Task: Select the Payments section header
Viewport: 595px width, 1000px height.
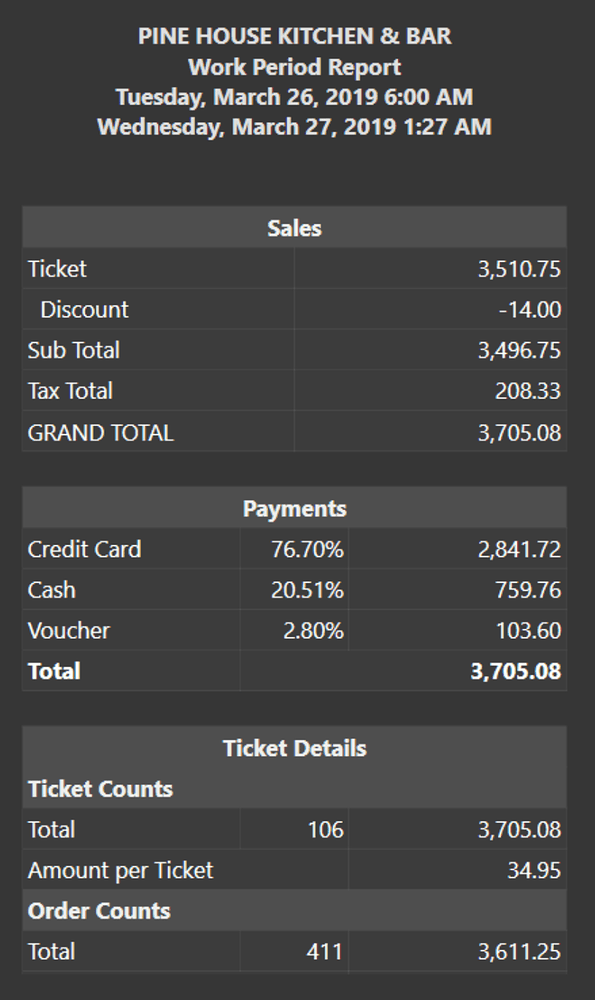Action: coord(294,508)
